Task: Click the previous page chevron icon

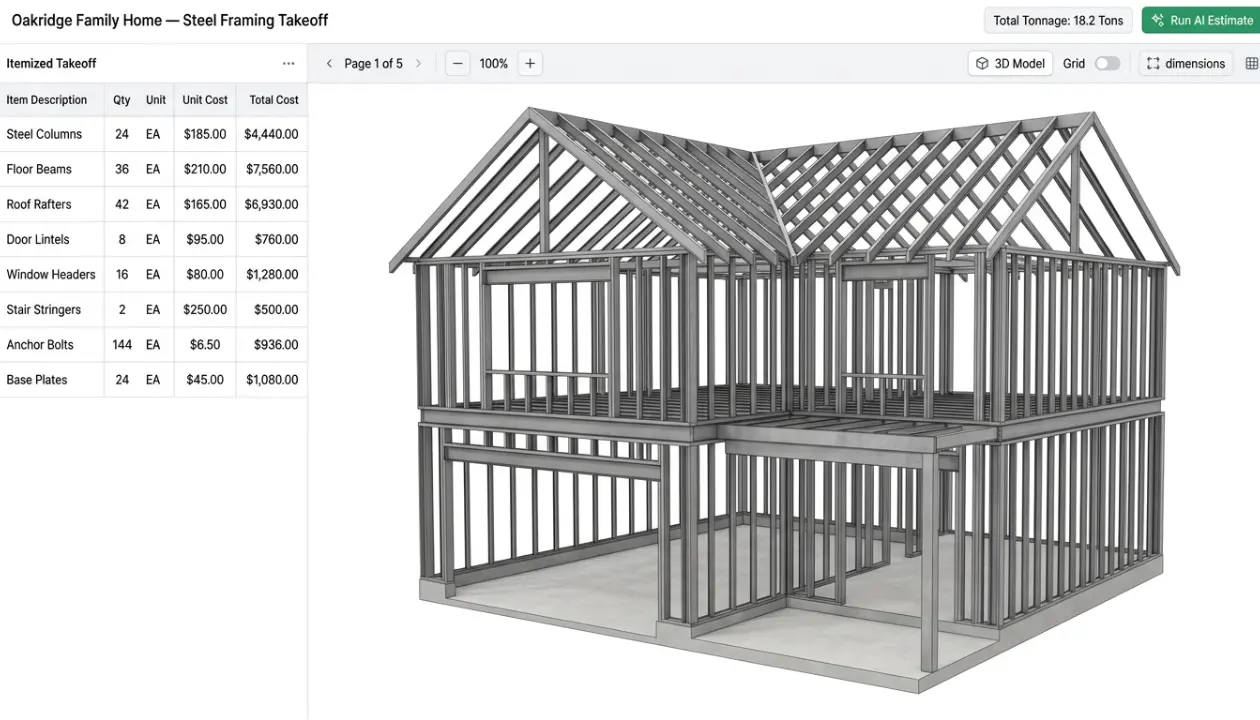Action: [x=329, y=62]
